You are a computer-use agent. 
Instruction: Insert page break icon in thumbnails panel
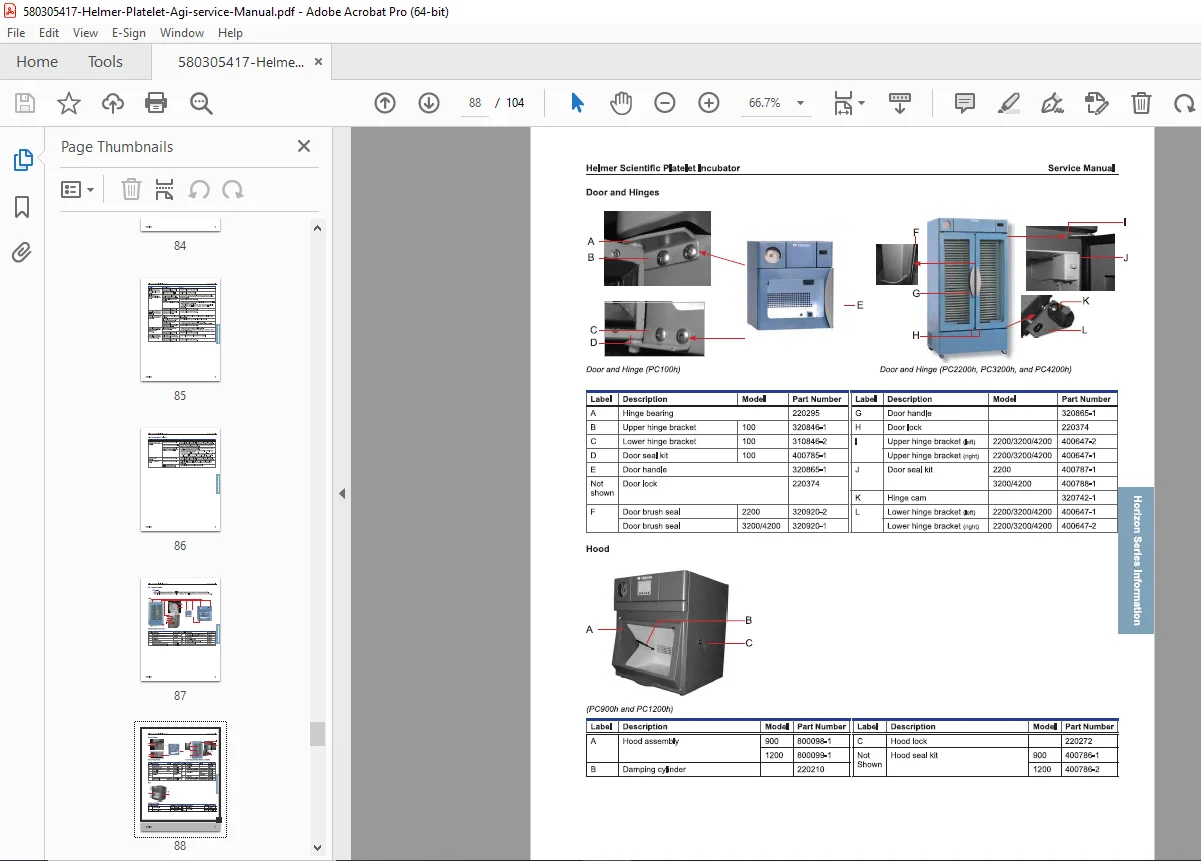(x=165, y=189)
